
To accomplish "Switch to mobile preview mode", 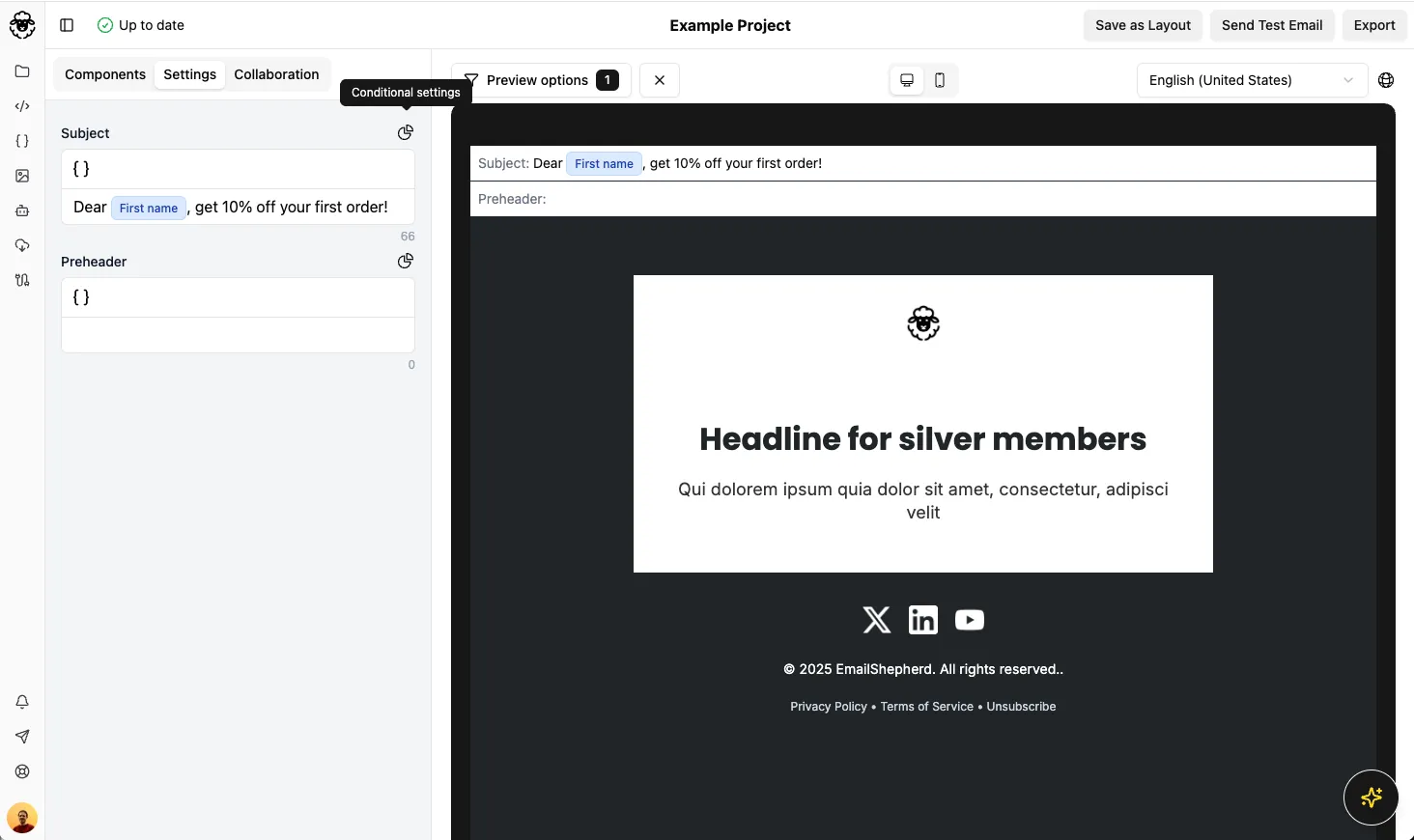I will tap(940, 80).
